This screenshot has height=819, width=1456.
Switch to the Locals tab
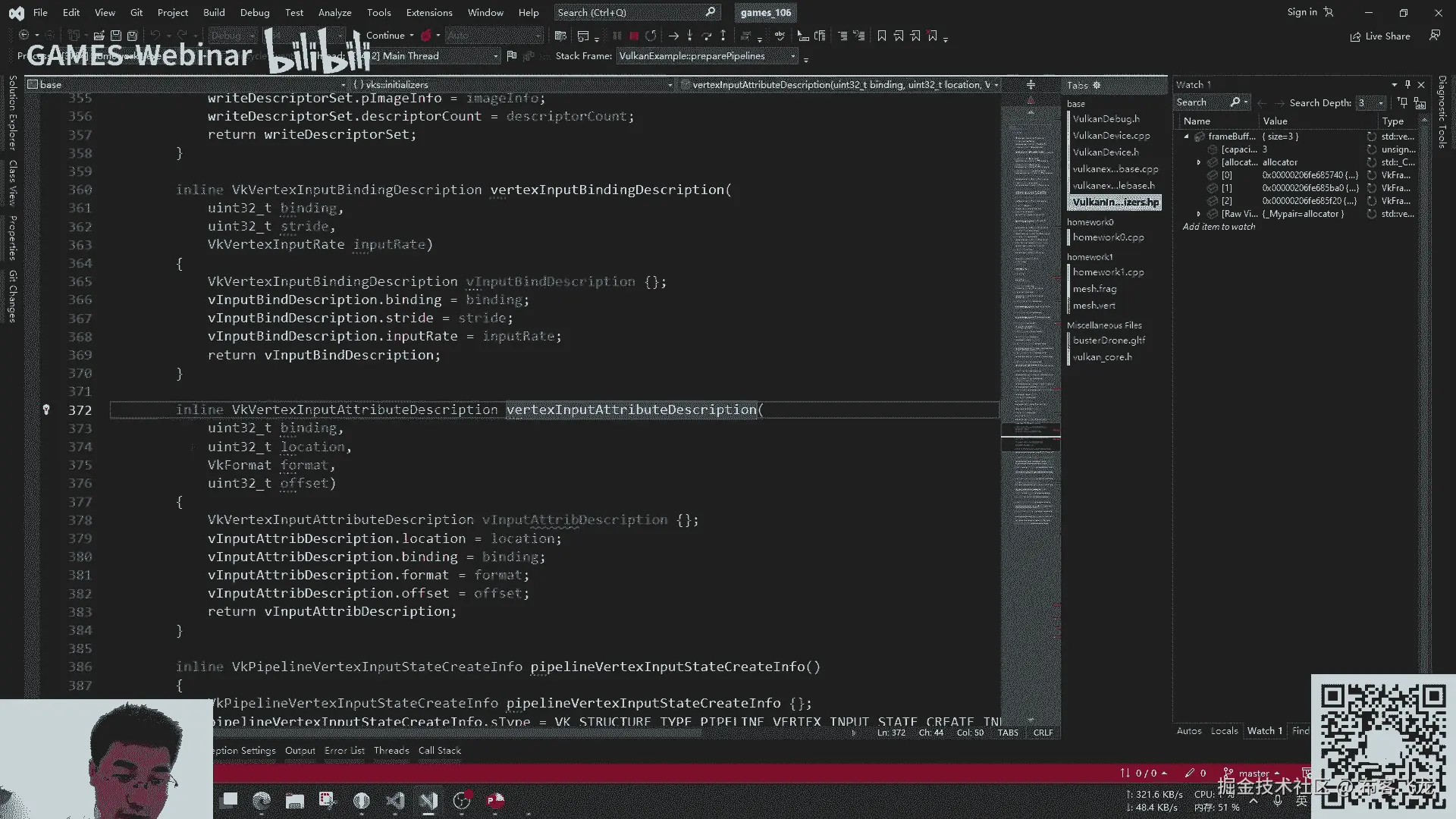tap(1224, 731)
